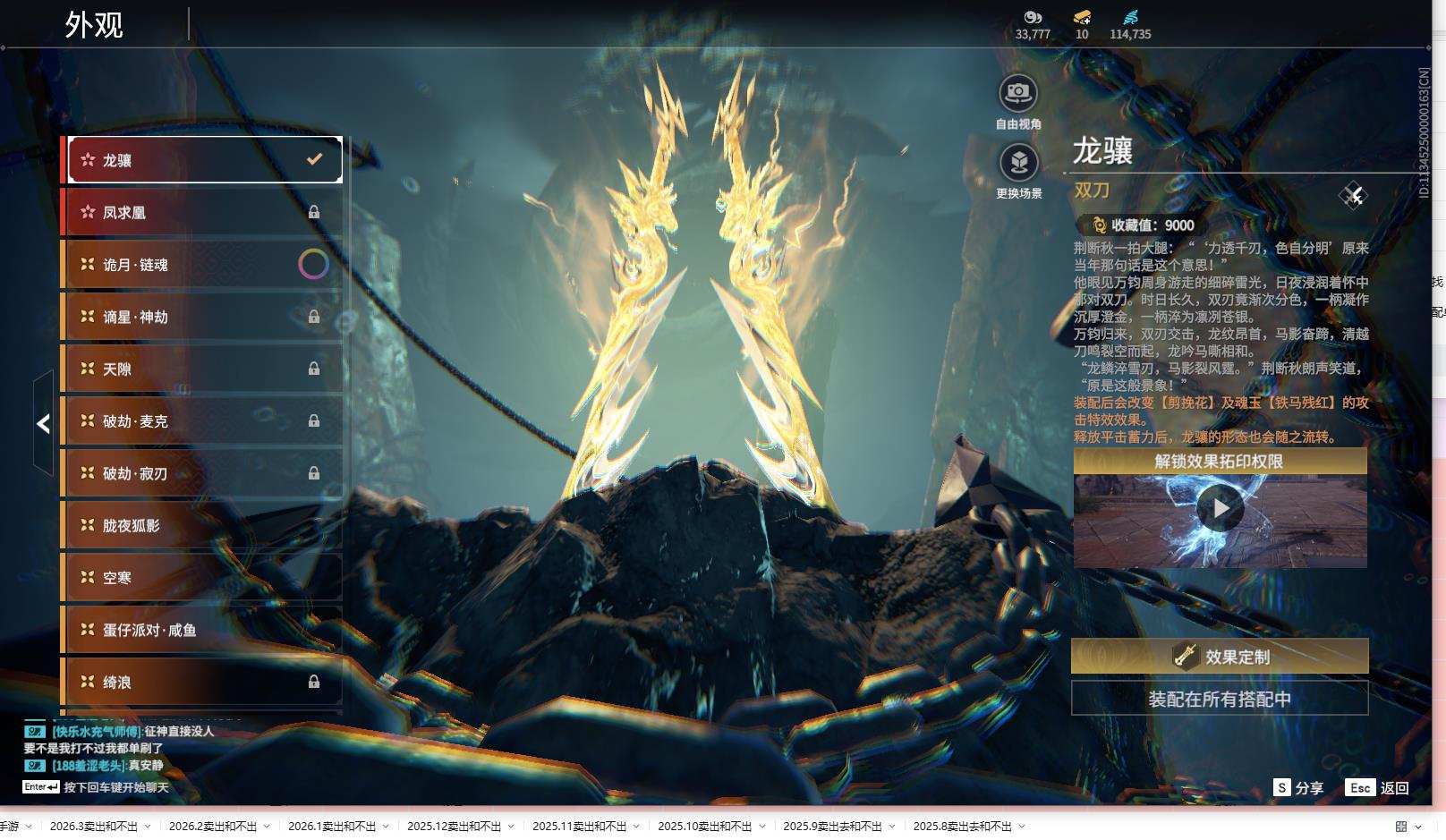Click the 效果定制 button
The image size is (1446, 840).
pyautogui.click(x=1220, y=657)
